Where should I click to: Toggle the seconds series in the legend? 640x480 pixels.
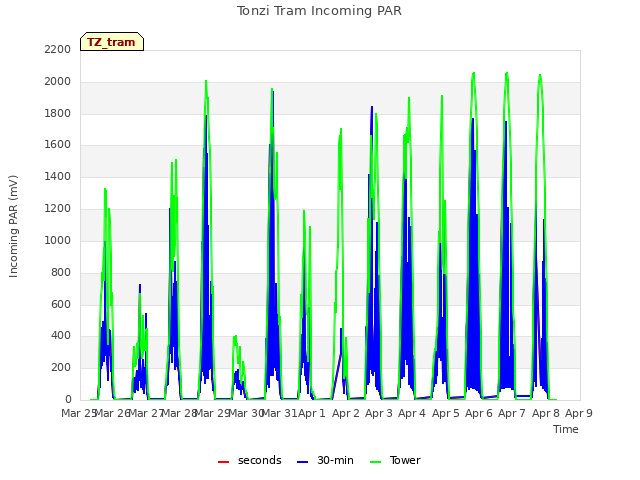click(250, 460)
